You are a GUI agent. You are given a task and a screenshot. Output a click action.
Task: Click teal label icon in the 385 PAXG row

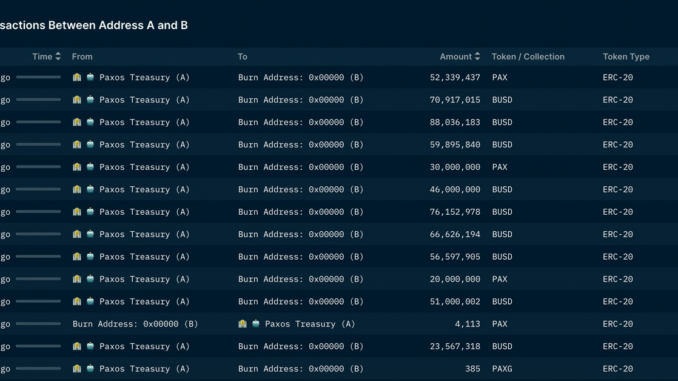(x=90, y=369)
